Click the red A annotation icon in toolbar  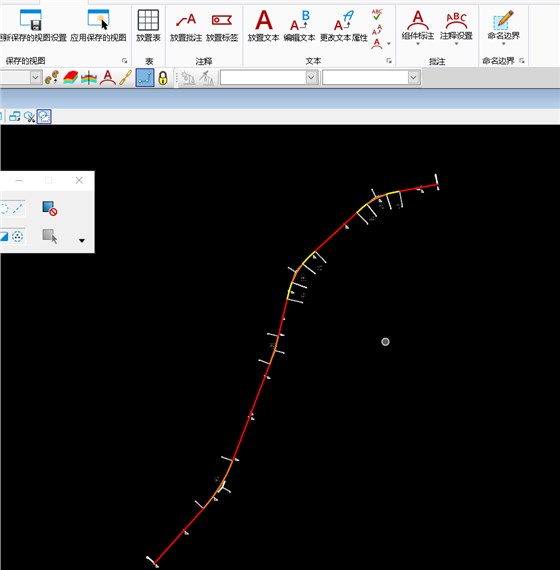tap(108, 77)
